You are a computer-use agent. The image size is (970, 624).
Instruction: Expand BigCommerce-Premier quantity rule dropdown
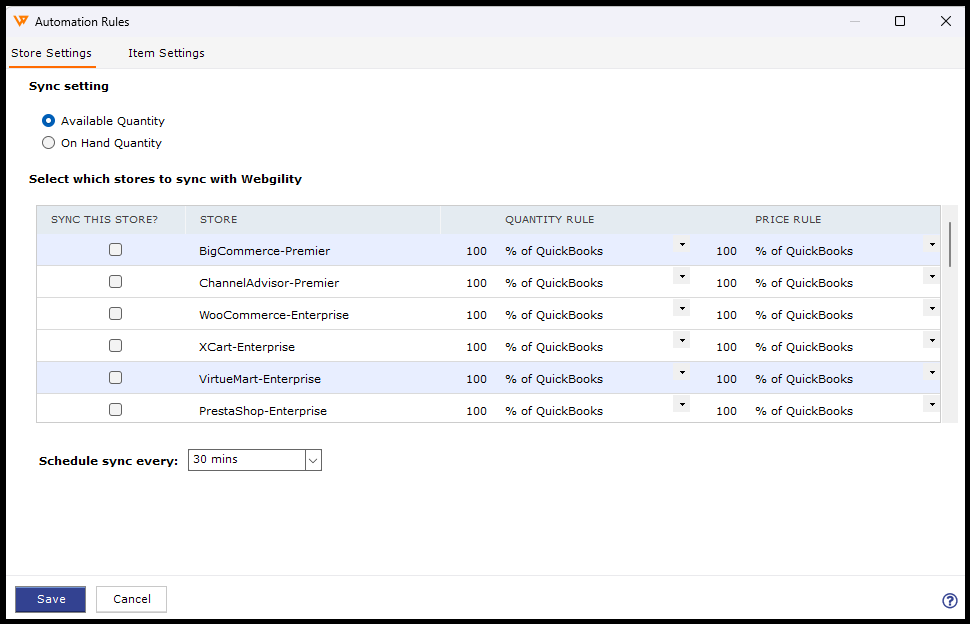tap(682, 245)
